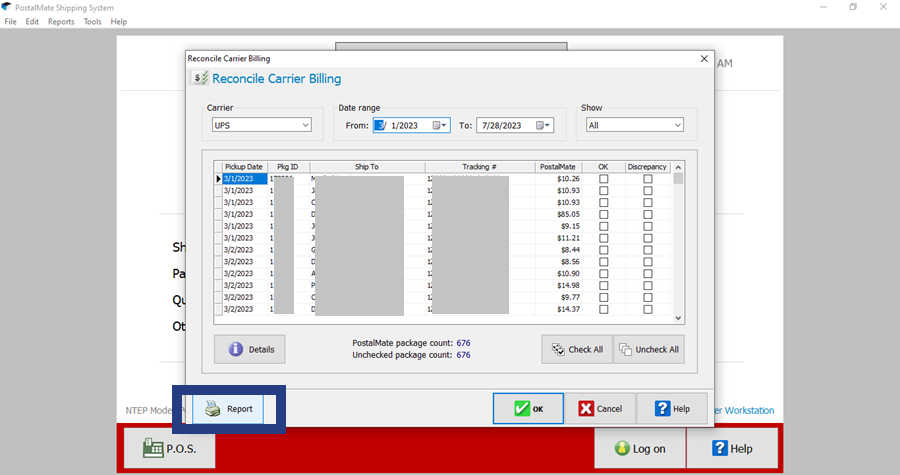Screen dimensions: 900x475
Task: Click the Details button
Action: (x=250, y=349)
